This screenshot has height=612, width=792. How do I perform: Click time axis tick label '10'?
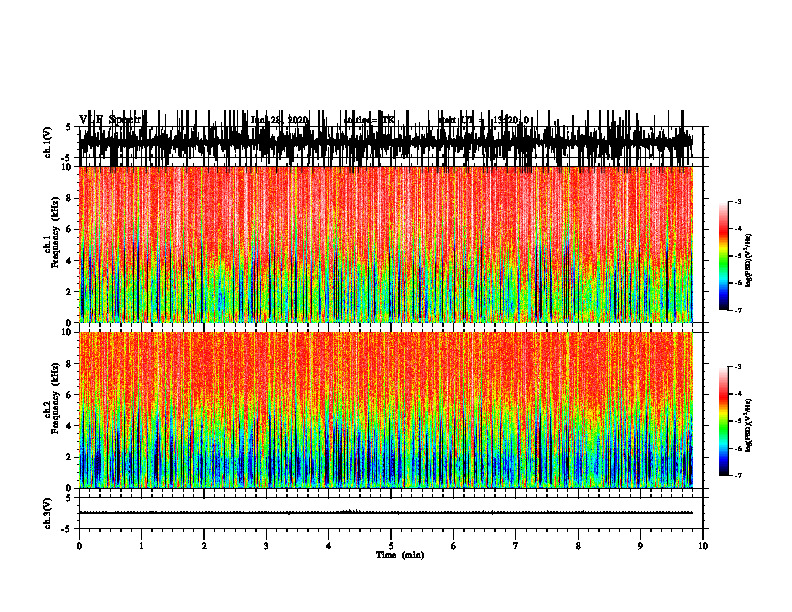(x=703, y=546)
